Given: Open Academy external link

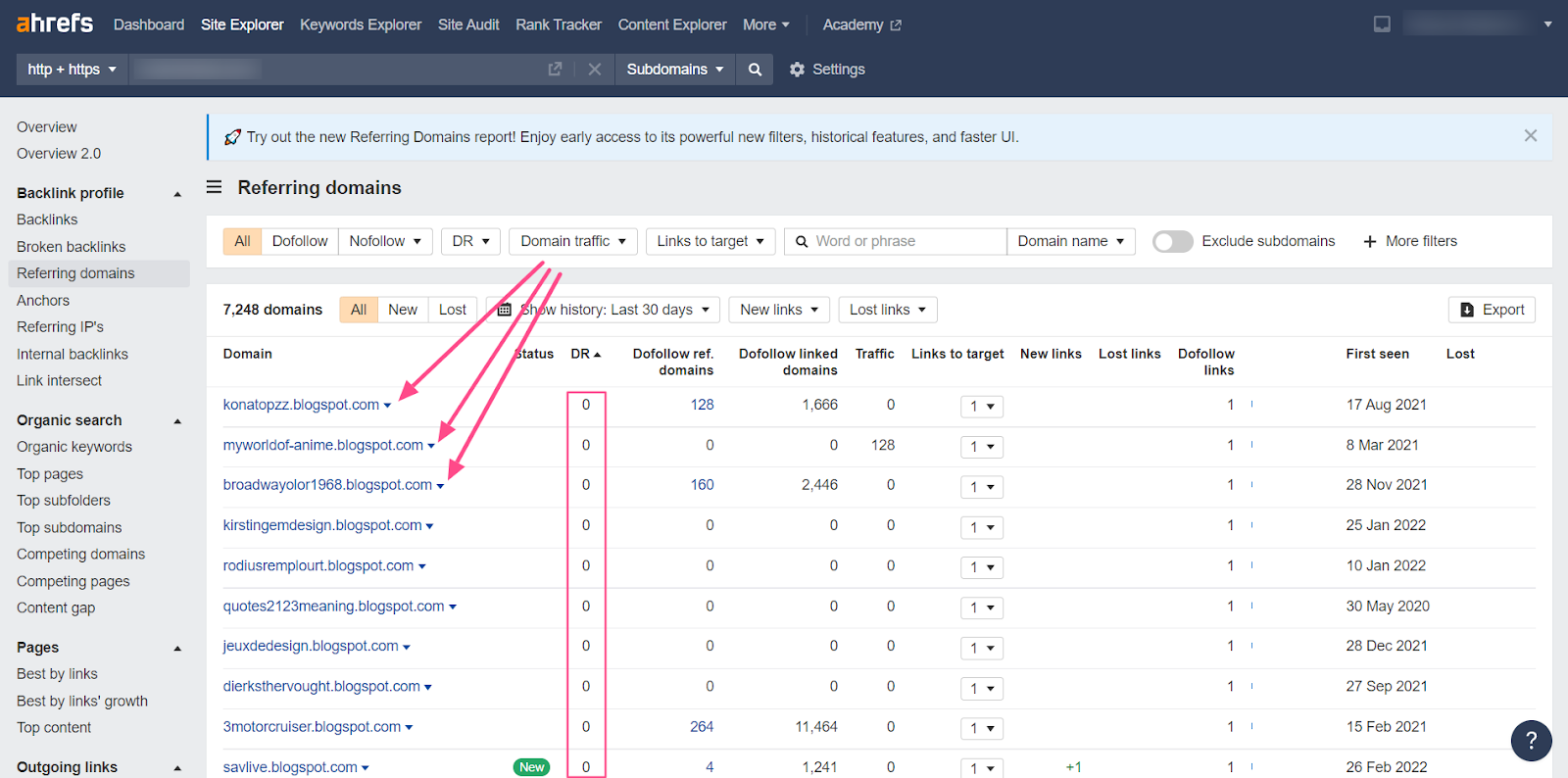Looking at the screenshot, I should click(861, 24).
